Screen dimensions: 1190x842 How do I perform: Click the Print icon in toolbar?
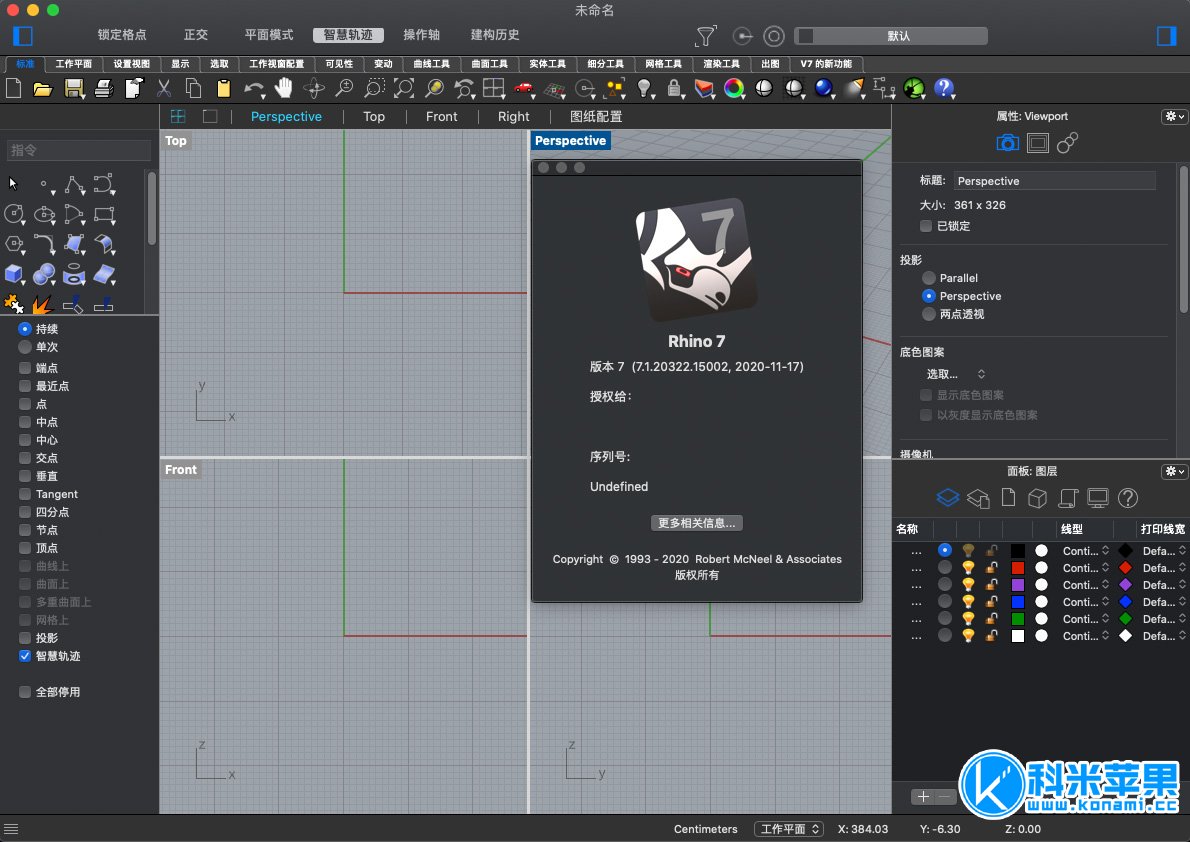click(104, 89)
